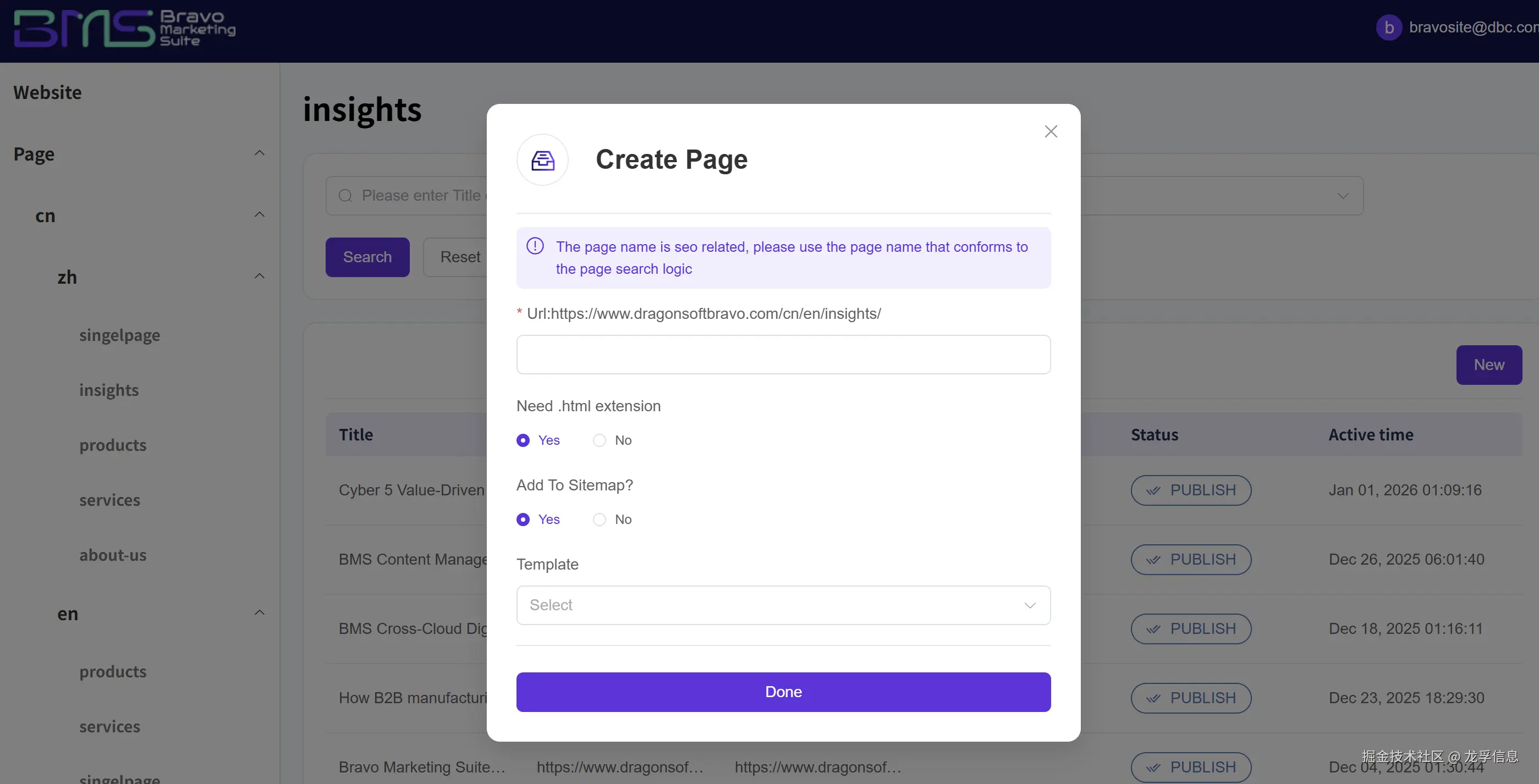Open the Template select dropdown
The width and height of the screenshot is (1539, 784).
click(783, 605)
